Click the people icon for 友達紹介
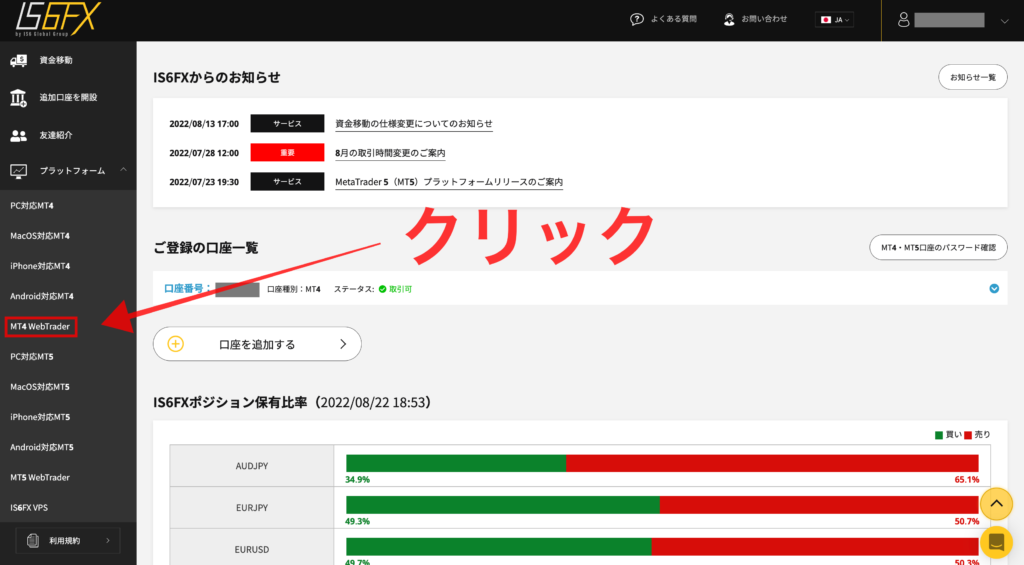The image size is (1024, 565). [18, 135]
